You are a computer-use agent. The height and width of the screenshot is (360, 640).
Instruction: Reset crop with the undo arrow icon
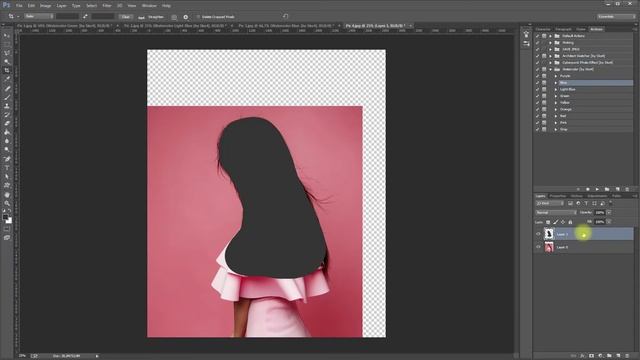pos(285,17)
